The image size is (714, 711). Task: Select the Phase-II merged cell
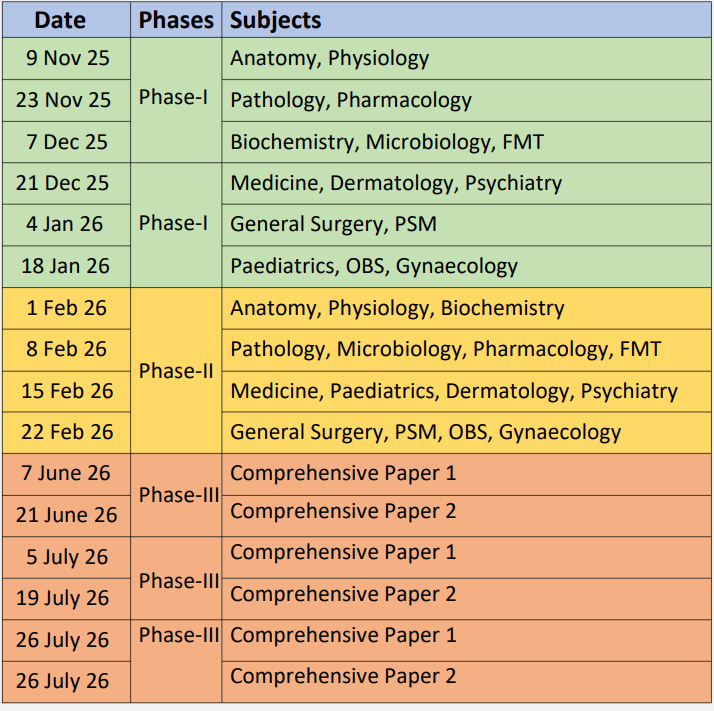click(x=176, y=371)
